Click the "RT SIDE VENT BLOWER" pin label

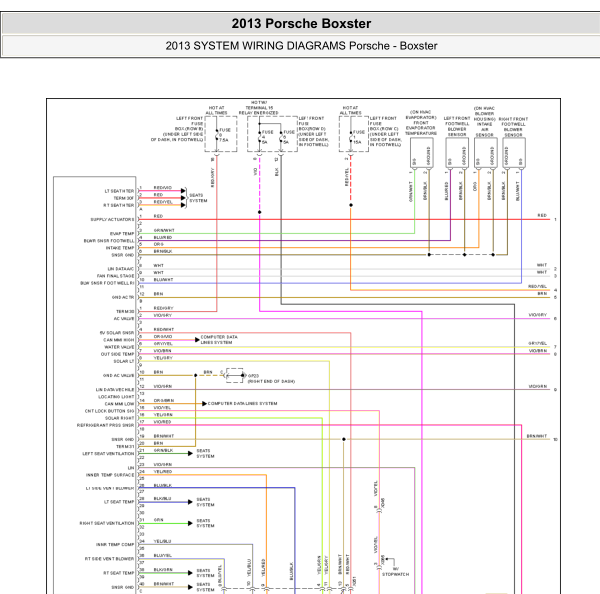109,559
